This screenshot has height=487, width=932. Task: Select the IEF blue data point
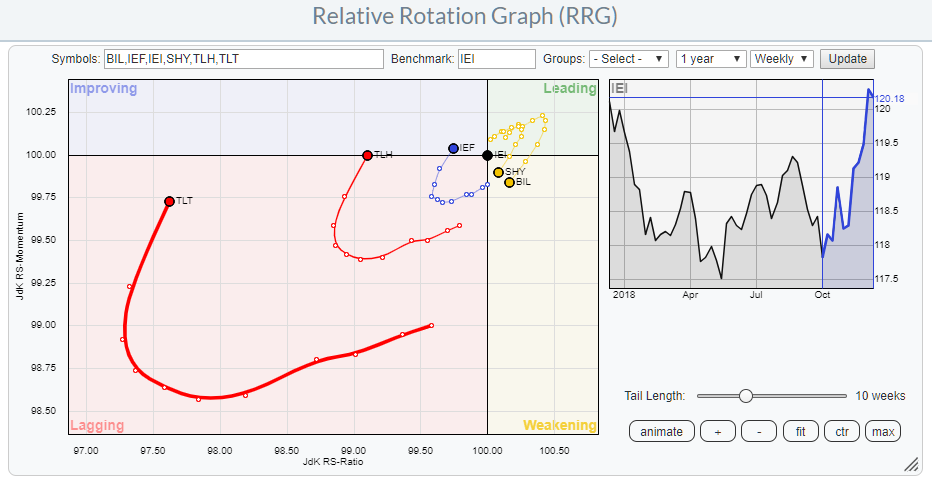tap(453, 148)
